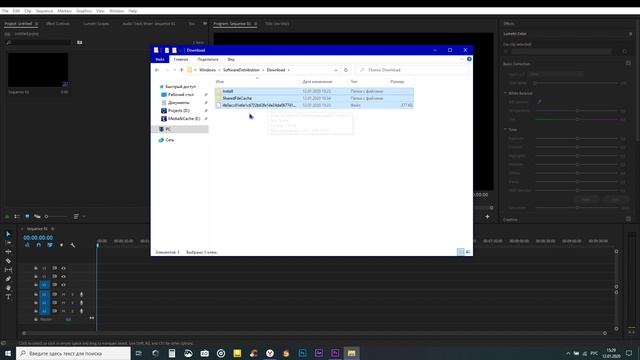Screen dimensions: 640x360
Task: Open the Window menu in Premiere
Action: click(116, 11)
